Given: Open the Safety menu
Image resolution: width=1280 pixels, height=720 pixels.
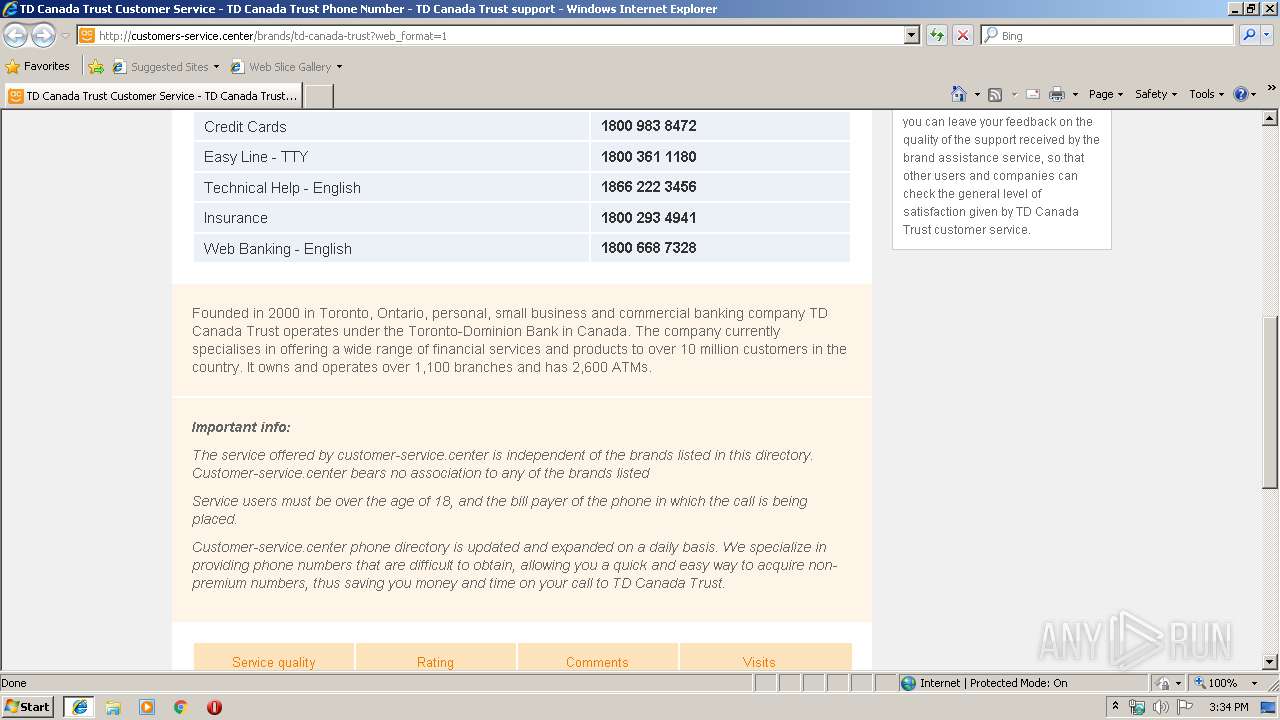Looking at the screenshot, I should point(1156,94).
